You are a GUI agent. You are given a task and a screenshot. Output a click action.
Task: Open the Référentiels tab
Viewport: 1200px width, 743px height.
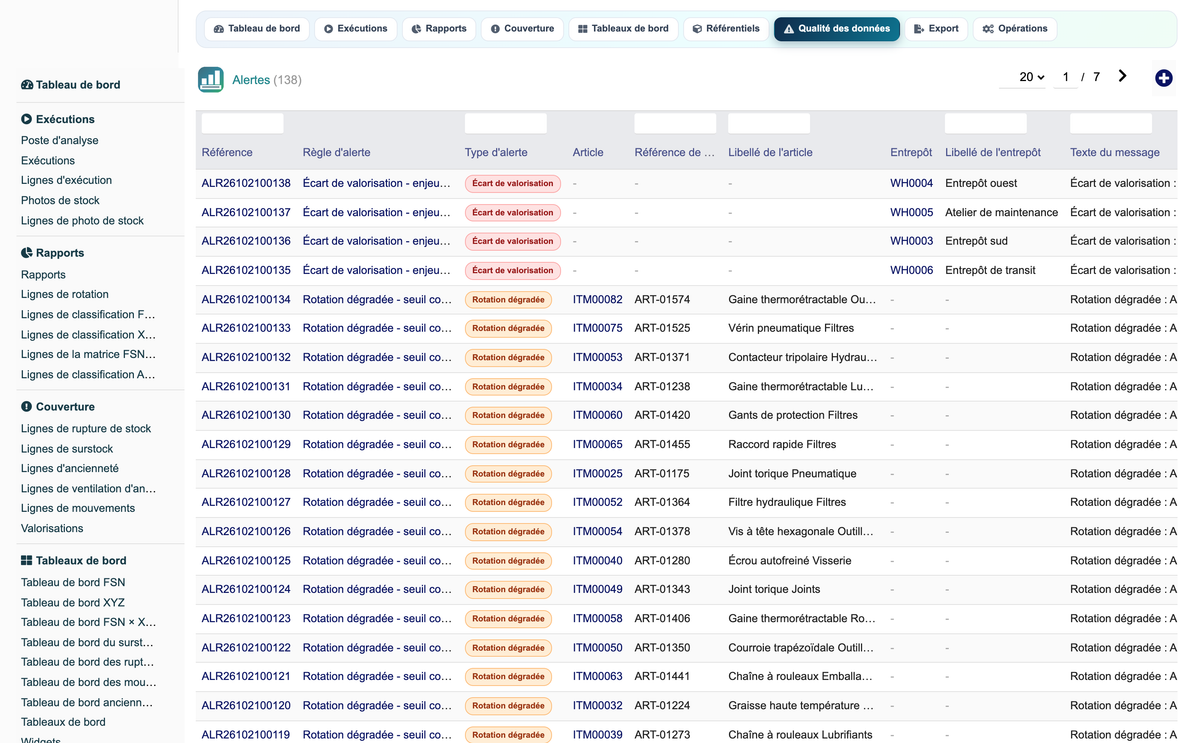[x=726, y=29]
